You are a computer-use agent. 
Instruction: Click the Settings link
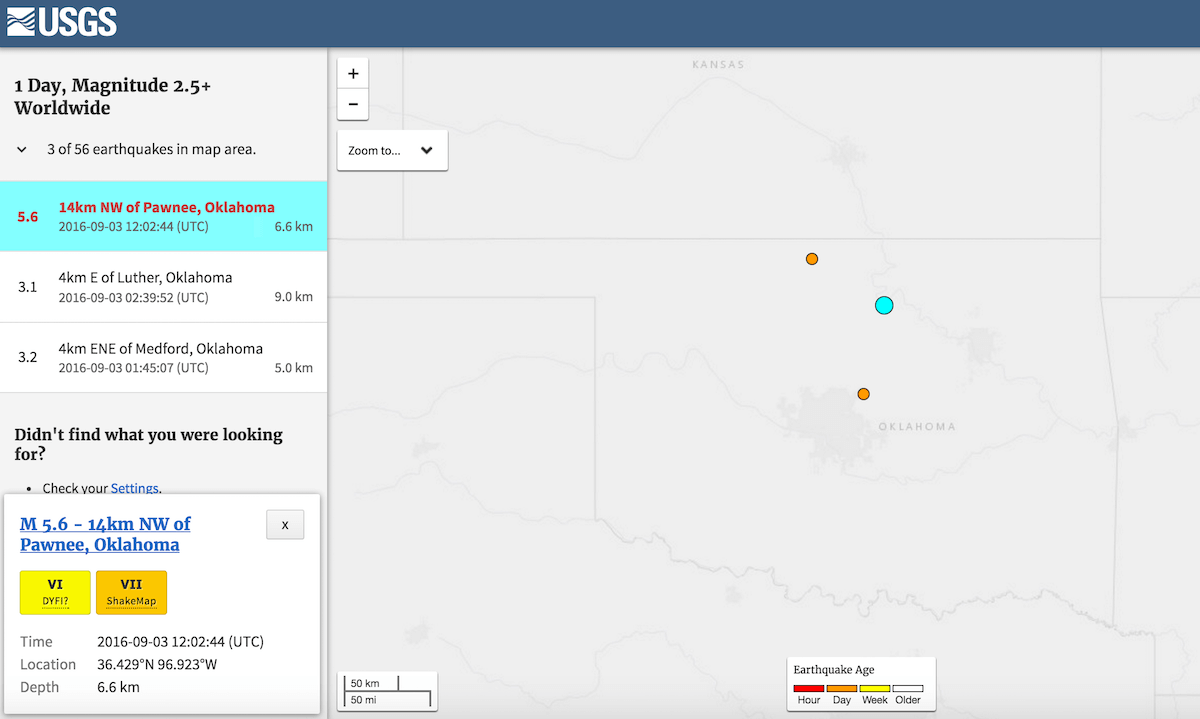134,488
